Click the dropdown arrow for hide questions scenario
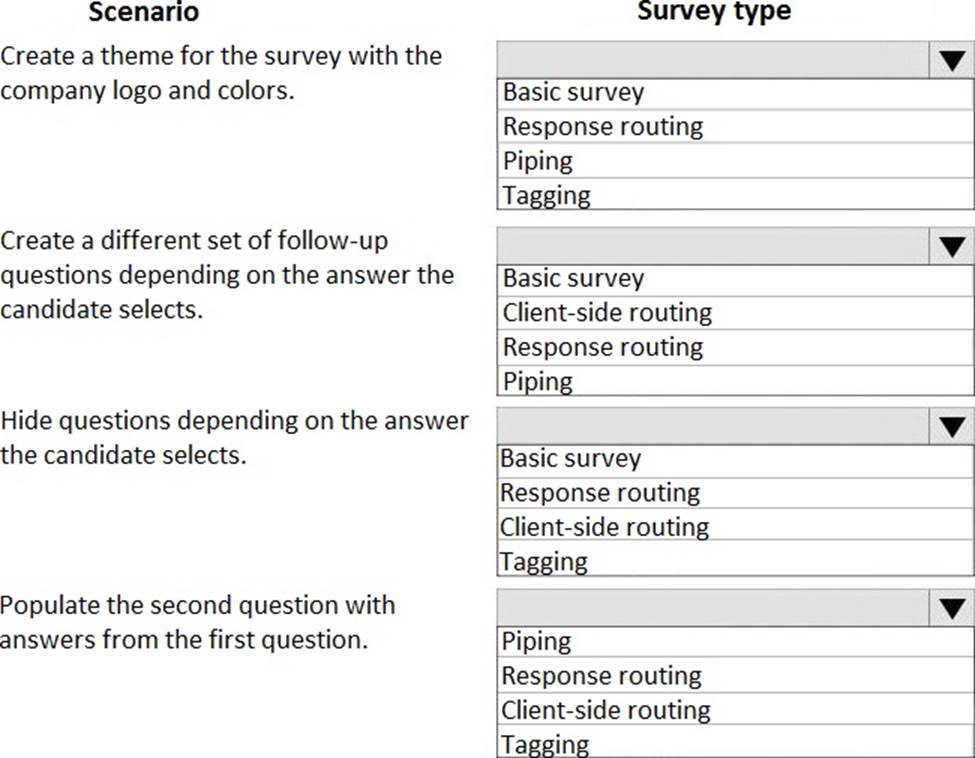Image resolution: width=975 pixels, height=758 pixels. click(951, 426)
